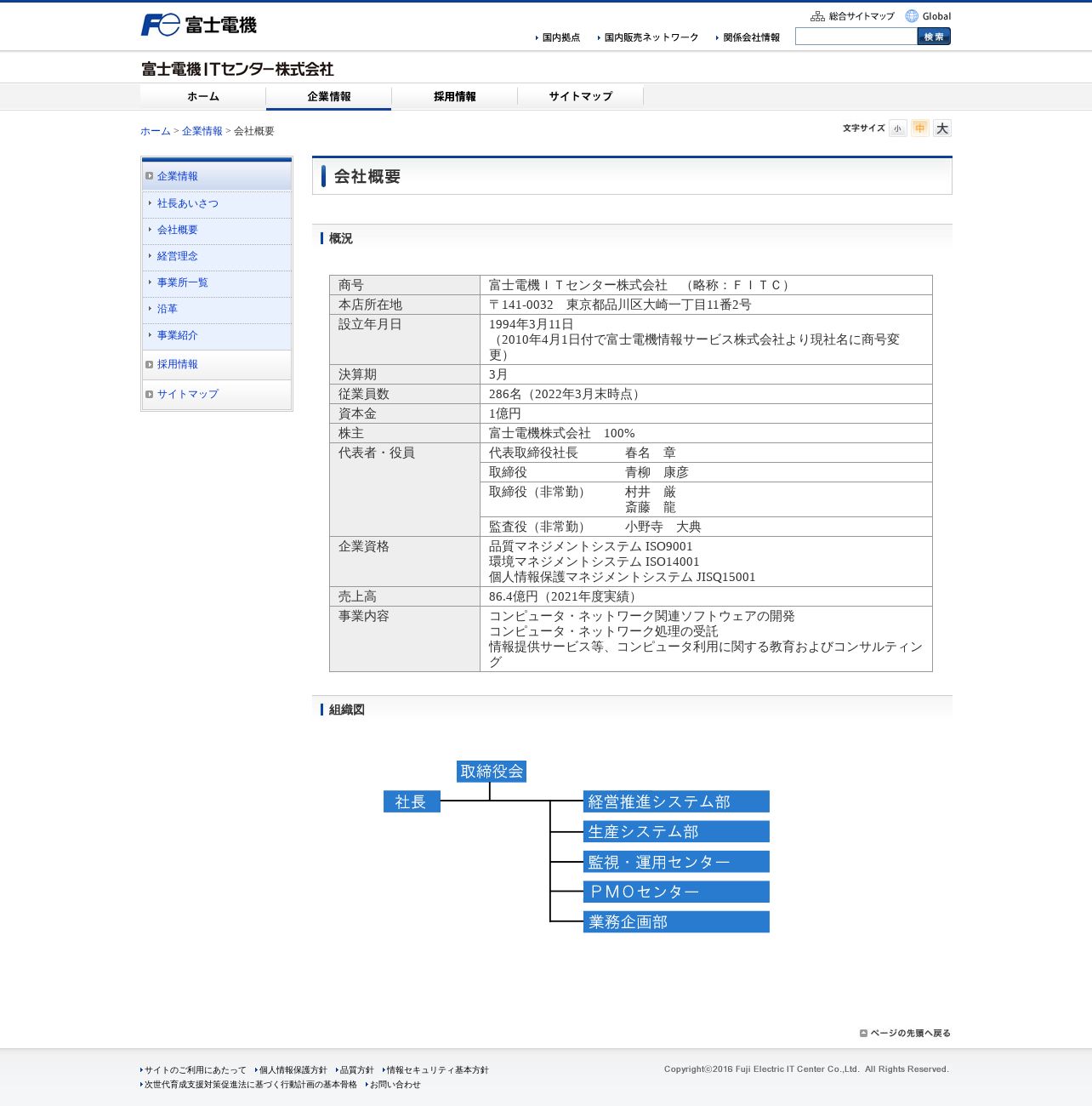
Task: Open 企業情報 in the sidebar
Action: pos(178,176)
